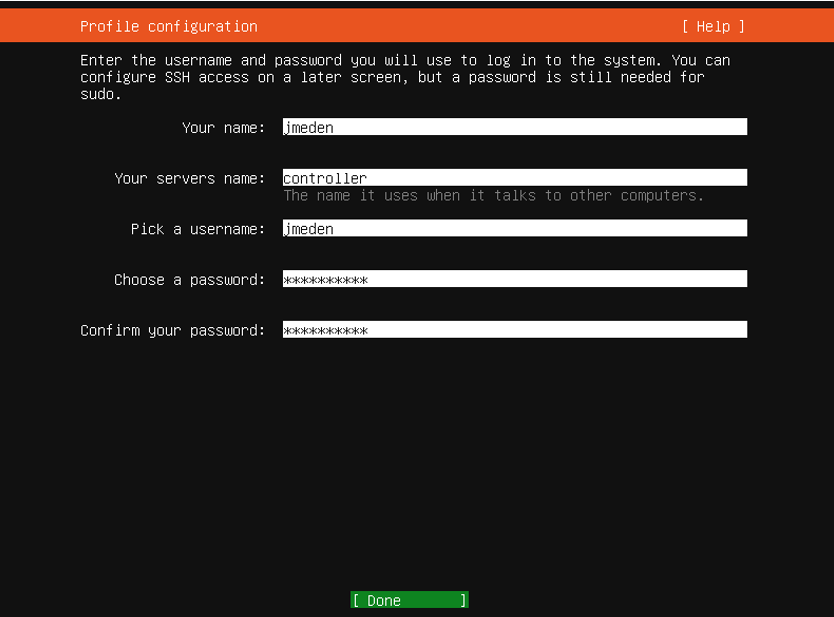Click the 'Pick a username:' label

coord(198,229)
